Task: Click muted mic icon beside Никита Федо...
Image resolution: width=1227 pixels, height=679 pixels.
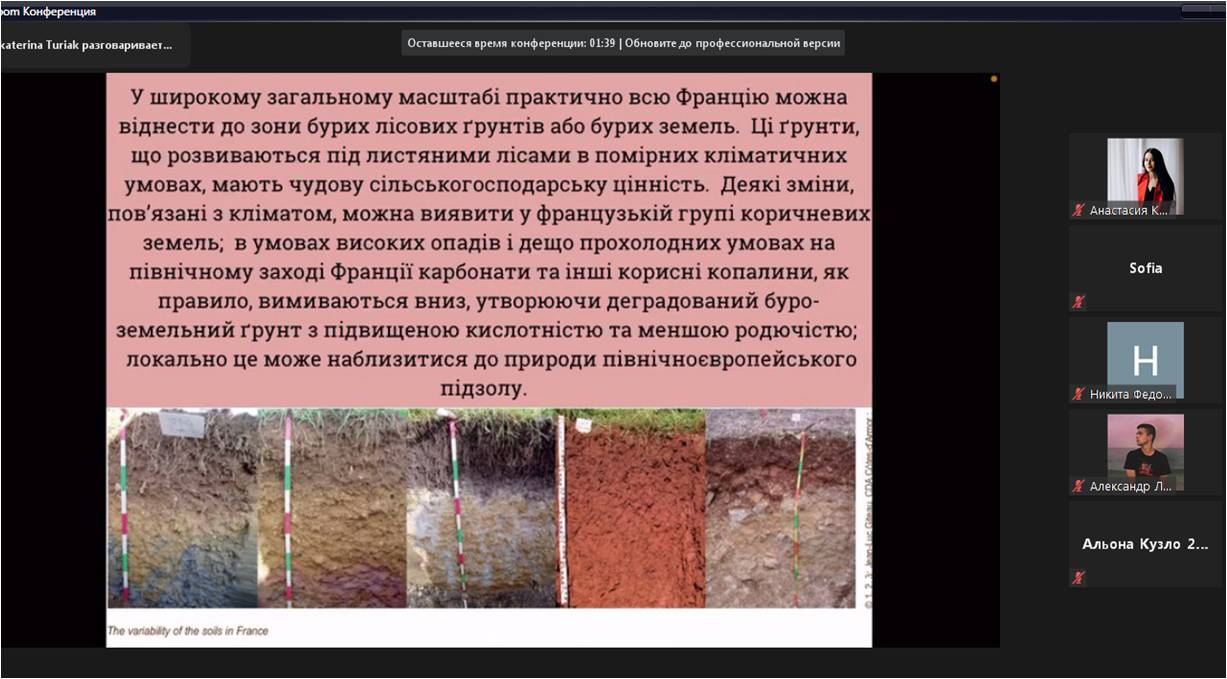Action: point(1078,394)
